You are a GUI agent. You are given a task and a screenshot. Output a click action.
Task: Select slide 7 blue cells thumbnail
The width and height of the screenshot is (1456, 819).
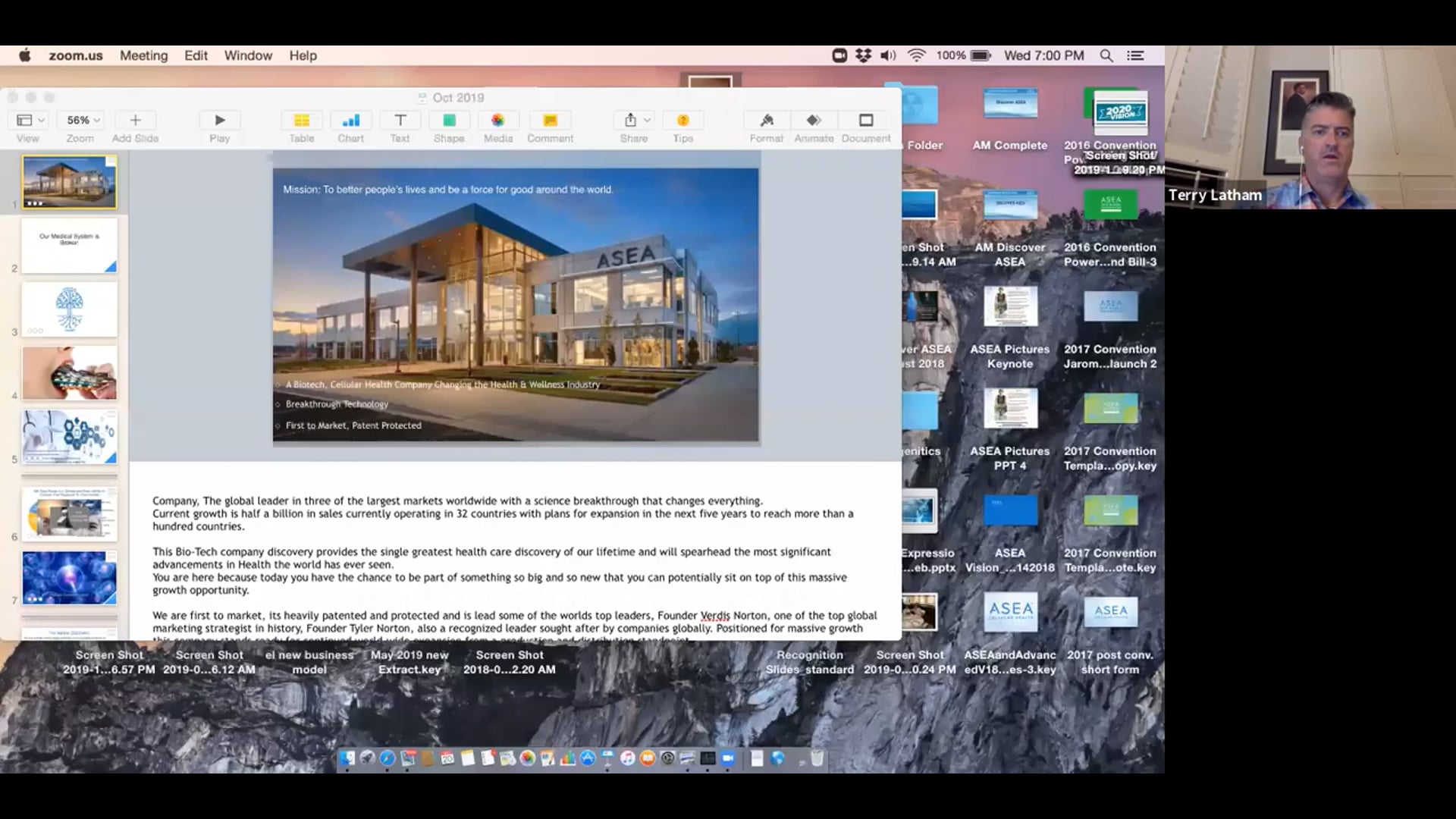tap(69, 578)
